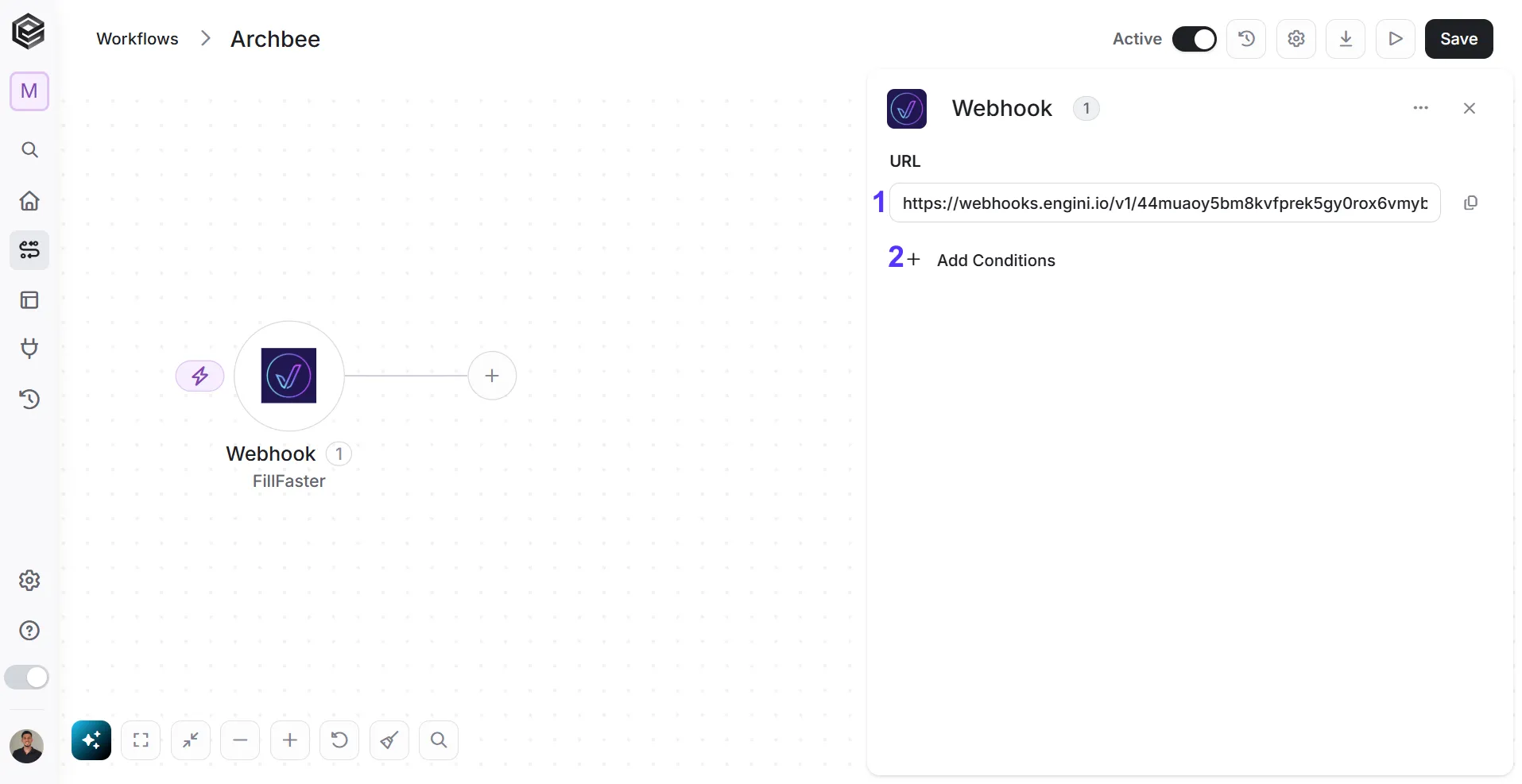Click the Engini logo in sidebar
Image resolution: width=1522 pixels, height=784 pixels.
pos(29,32)
